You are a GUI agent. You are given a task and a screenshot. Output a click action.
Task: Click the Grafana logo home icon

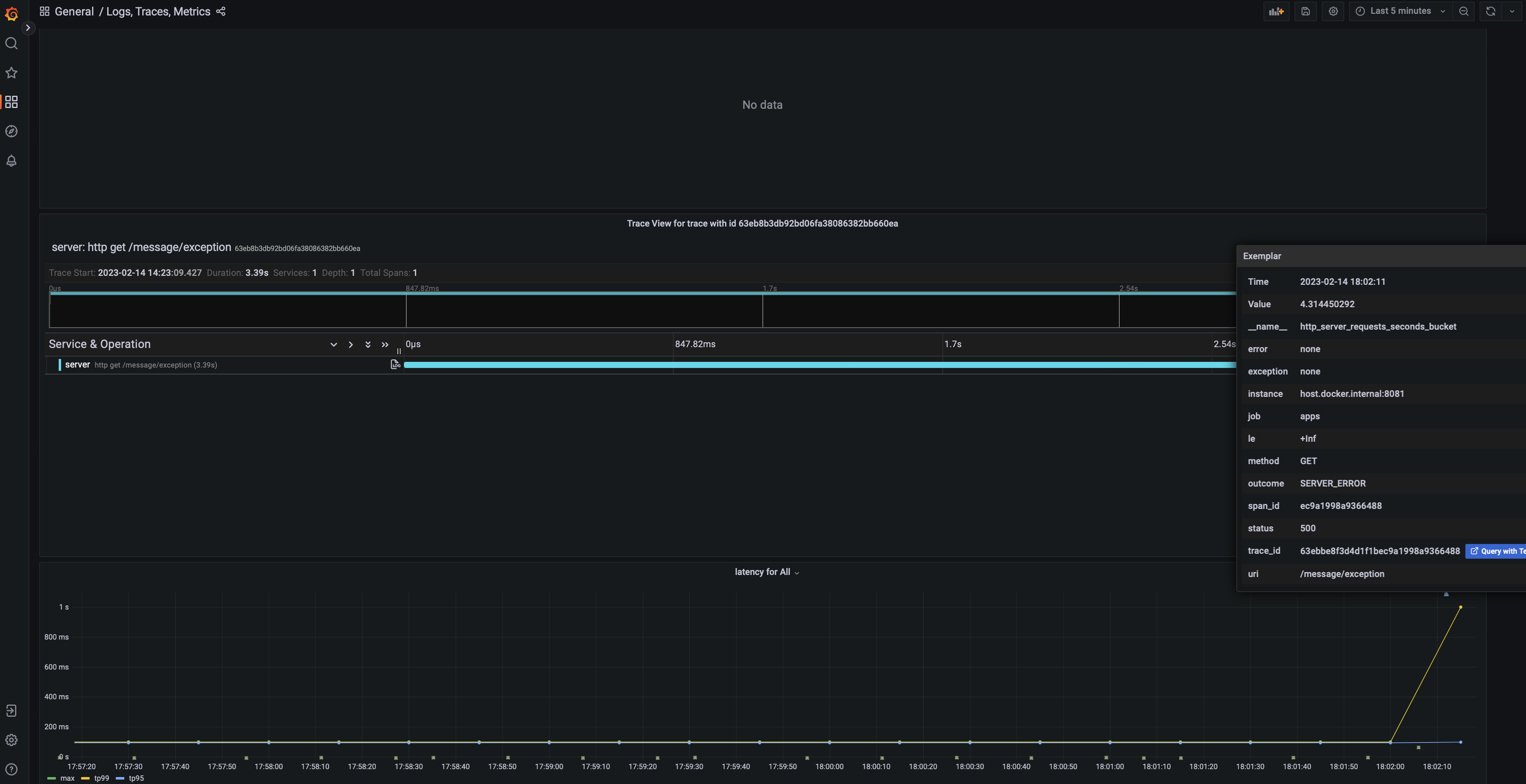11,13
